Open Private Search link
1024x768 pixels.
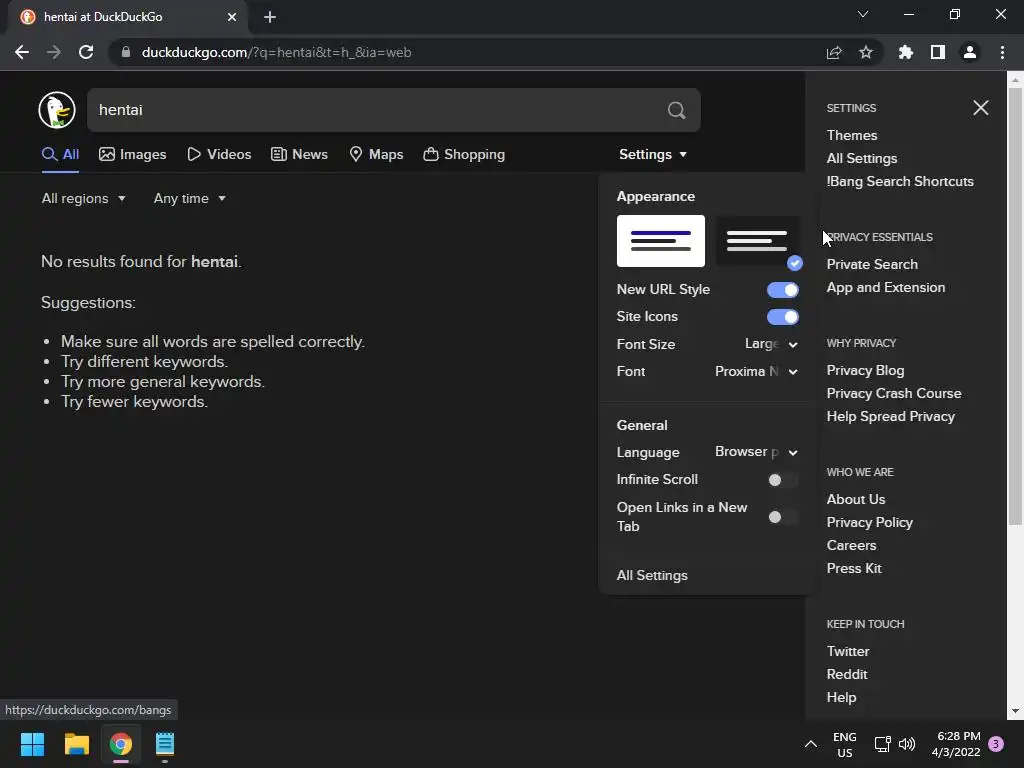872,264
